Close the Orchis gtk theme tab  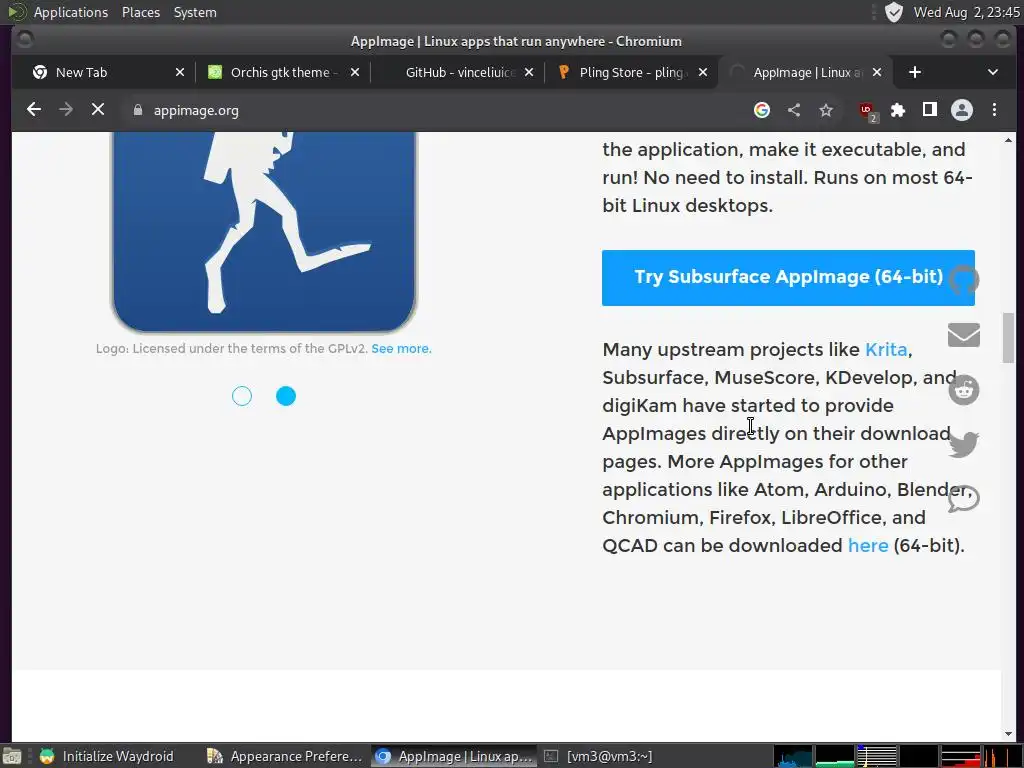coord(355,72)
